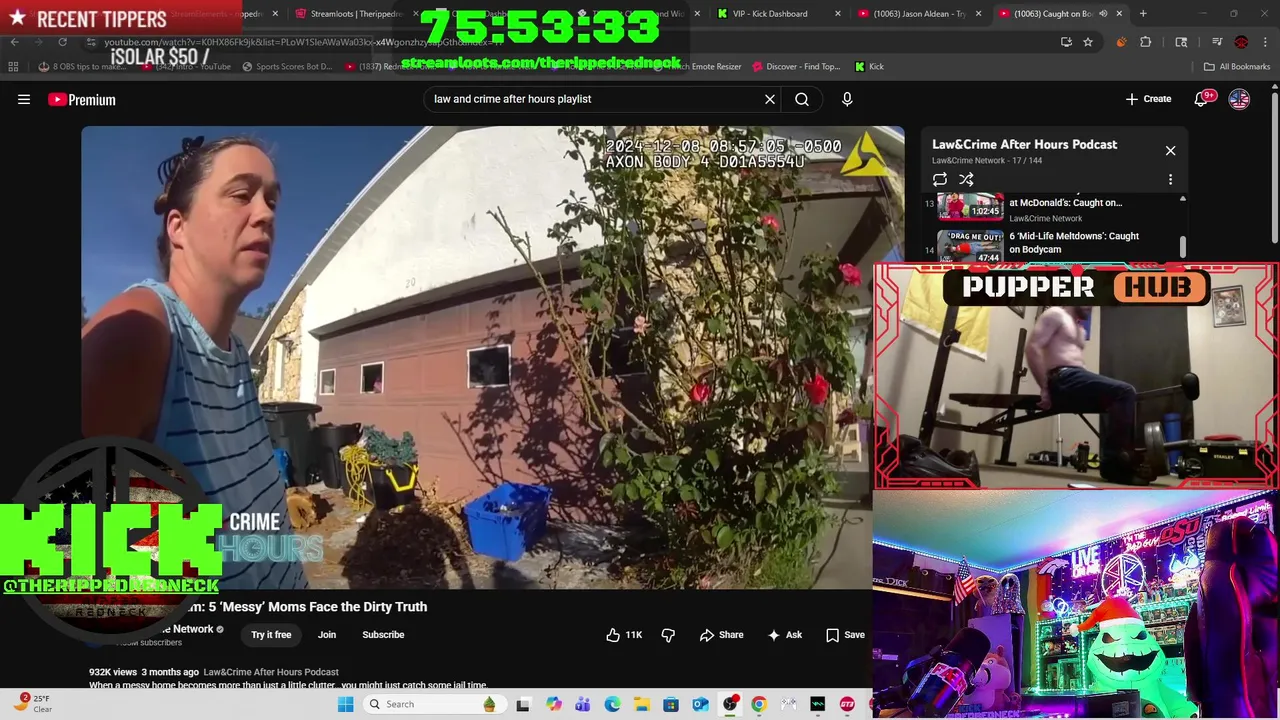1280x720 pixels.
Task: Open the Discover - Find Top bookmark
Action: click(x=795, y=67)
